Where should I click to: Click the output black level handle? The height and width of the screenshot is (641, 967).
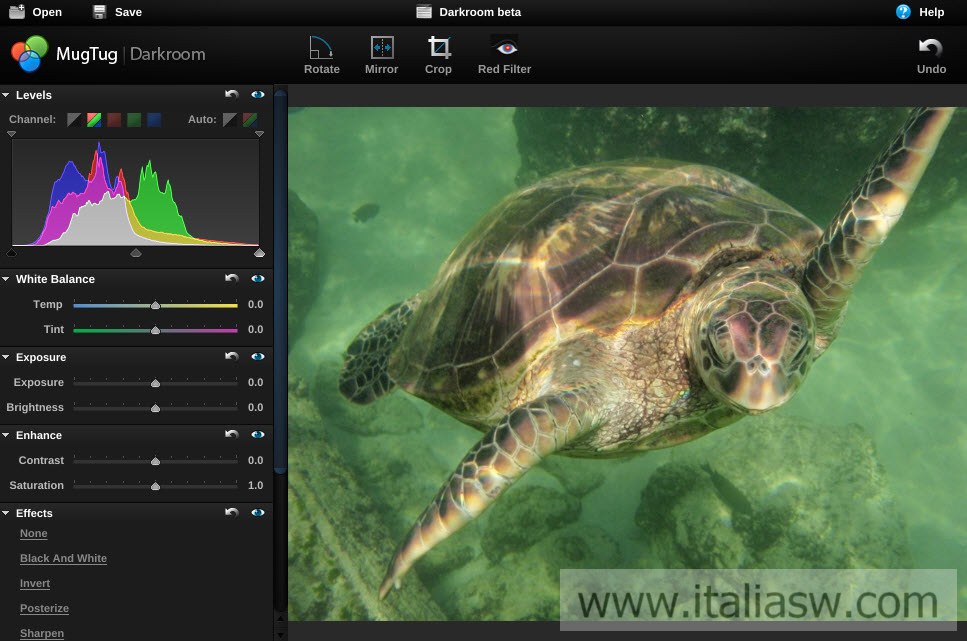click(x=11, y=133)
